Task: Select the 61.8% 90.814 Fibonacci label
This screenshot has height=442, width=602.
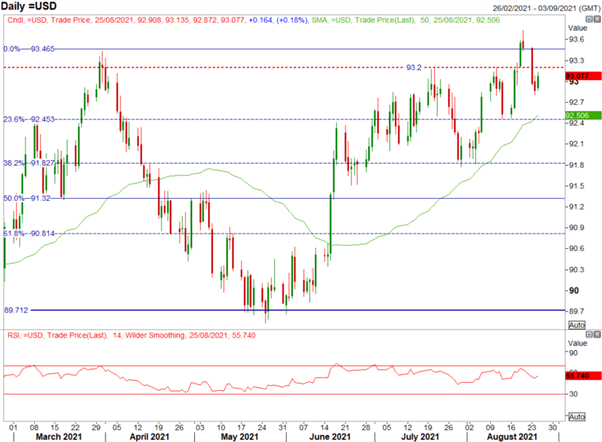Action: coord(29,233)
